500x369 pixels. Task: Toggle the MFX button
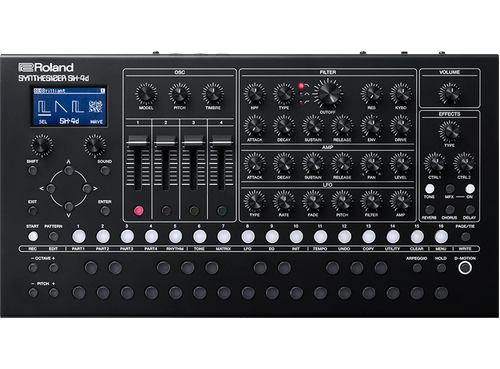(450, 189)
